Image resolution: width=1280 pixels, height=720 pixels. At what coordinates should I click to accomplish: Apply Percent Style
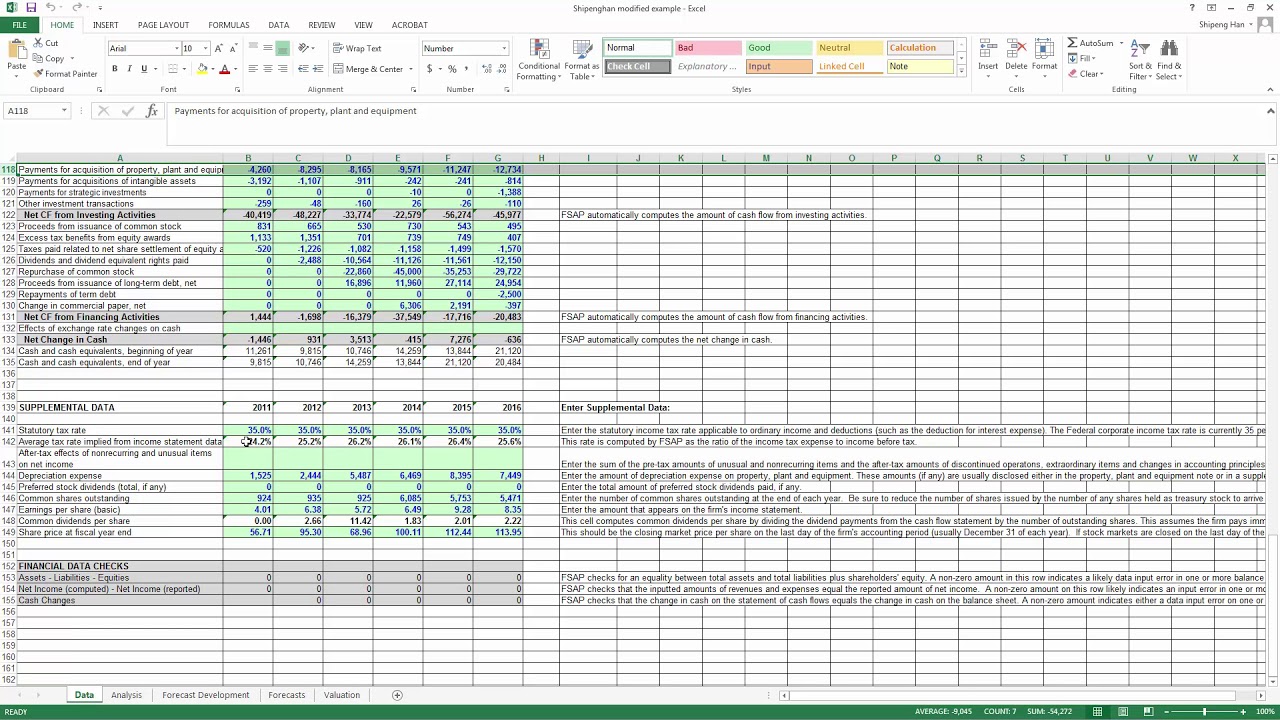[x=452, y=69]
